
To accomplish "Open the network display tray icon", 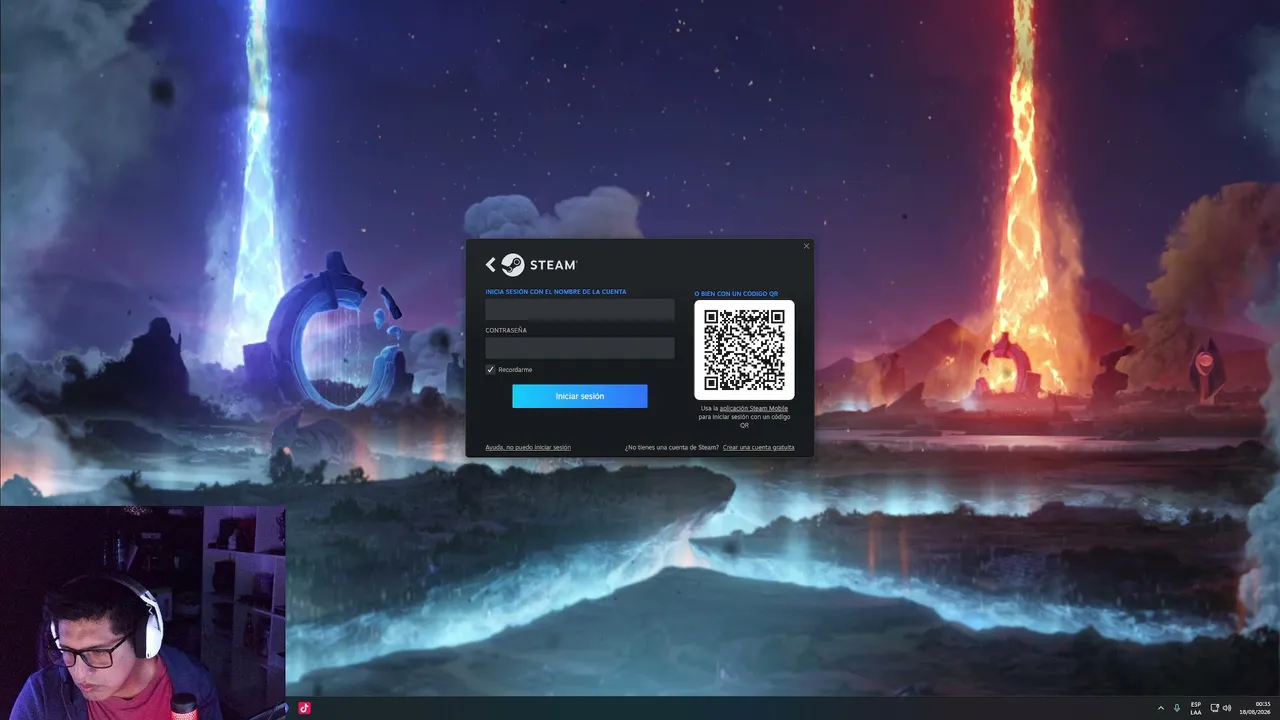I will click(x=1214, y=708).
